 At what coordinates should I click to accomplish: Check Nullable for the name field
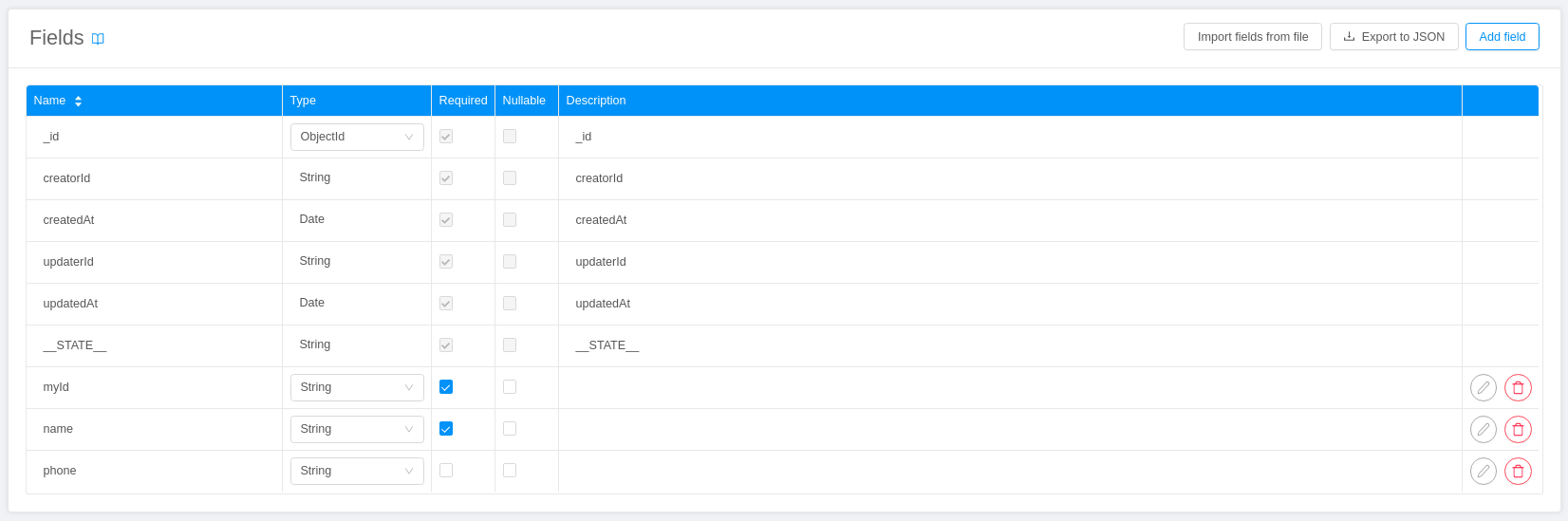point(510,429)
